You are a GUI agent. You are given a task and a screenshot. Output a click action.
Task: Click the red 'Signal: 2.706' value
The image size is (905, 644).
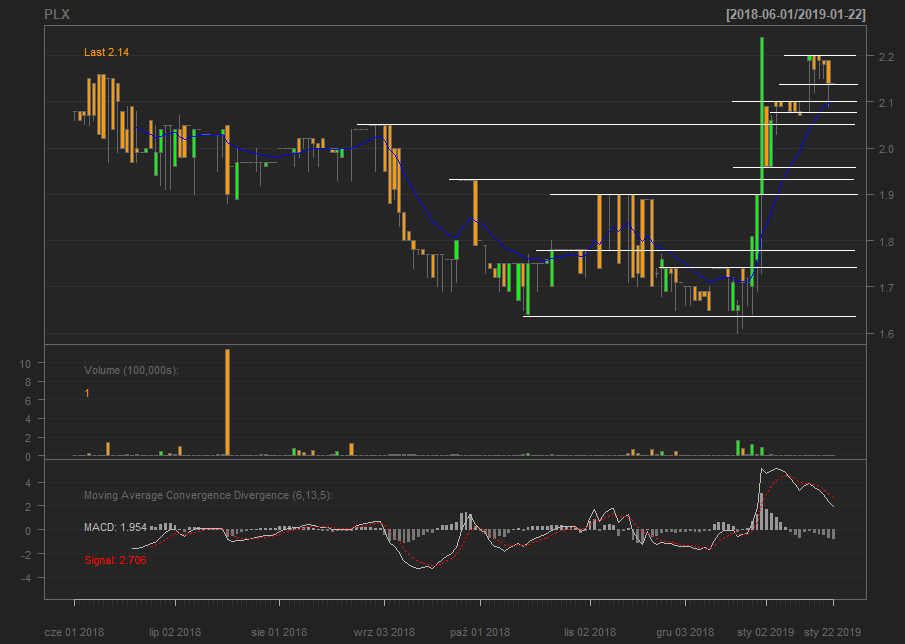[115, 560]
